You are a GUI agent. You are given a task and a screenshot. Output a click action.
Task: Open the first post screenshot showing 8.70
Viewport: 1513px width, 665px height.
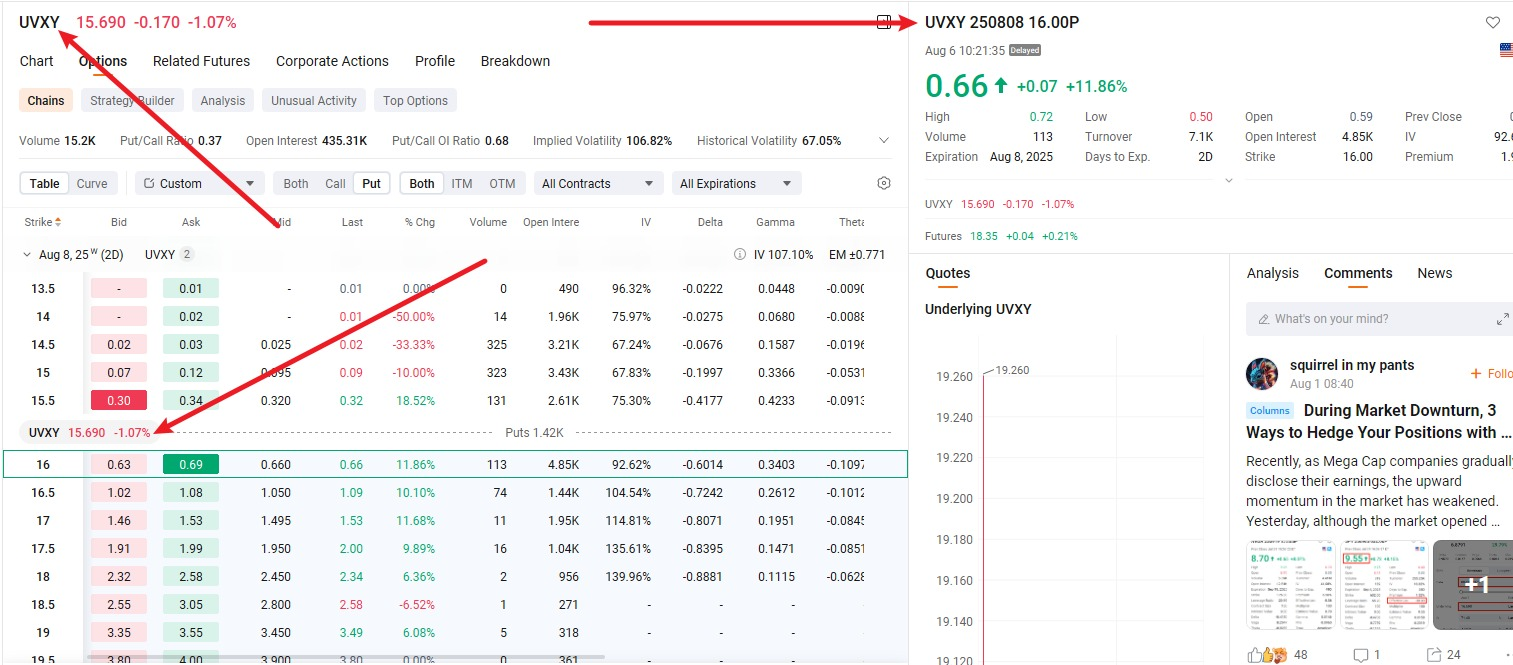pos(1291,586)
